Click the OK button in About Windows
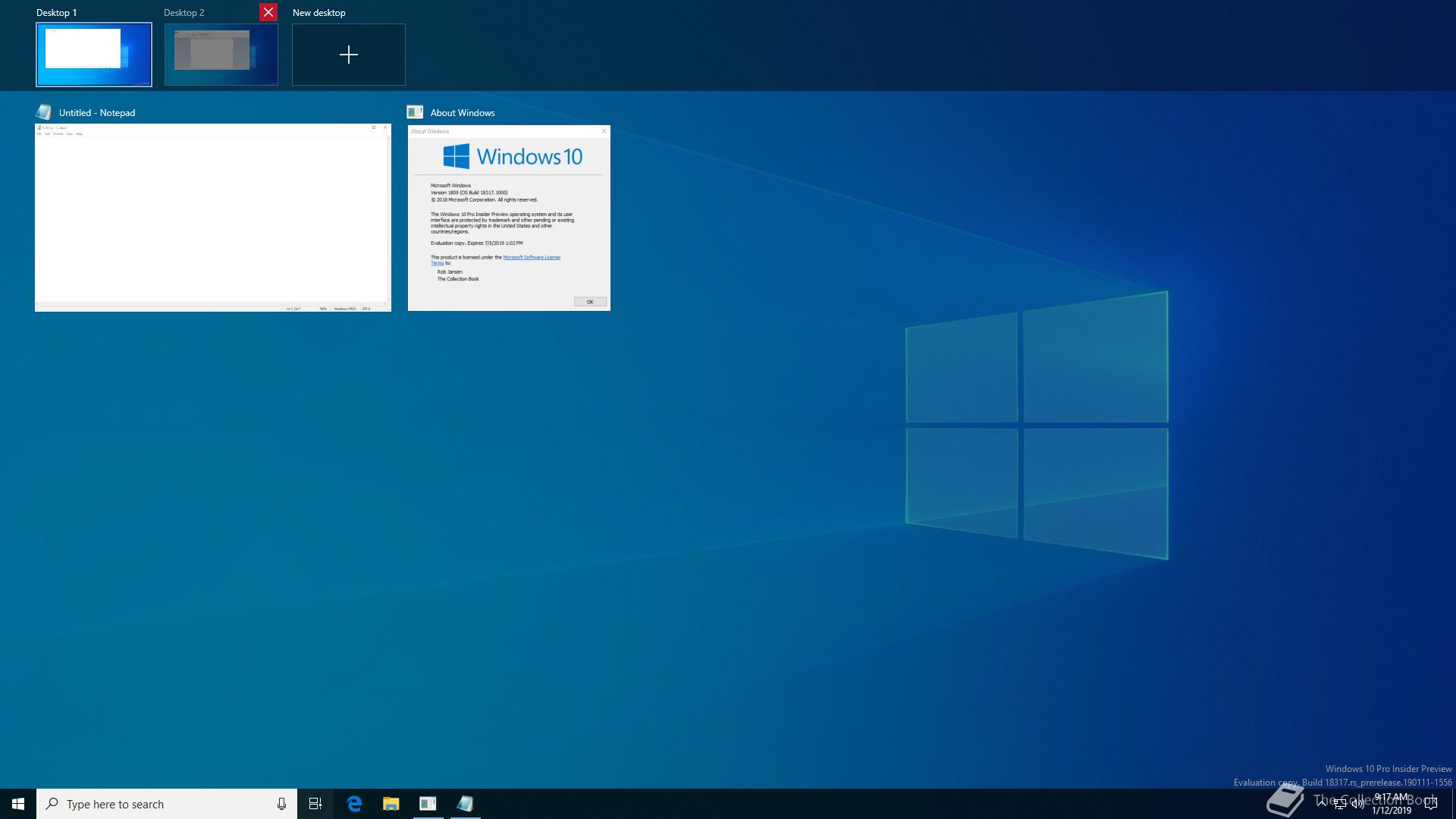Viewport: 1456px width, 819px height. click(x=590, y=302)
